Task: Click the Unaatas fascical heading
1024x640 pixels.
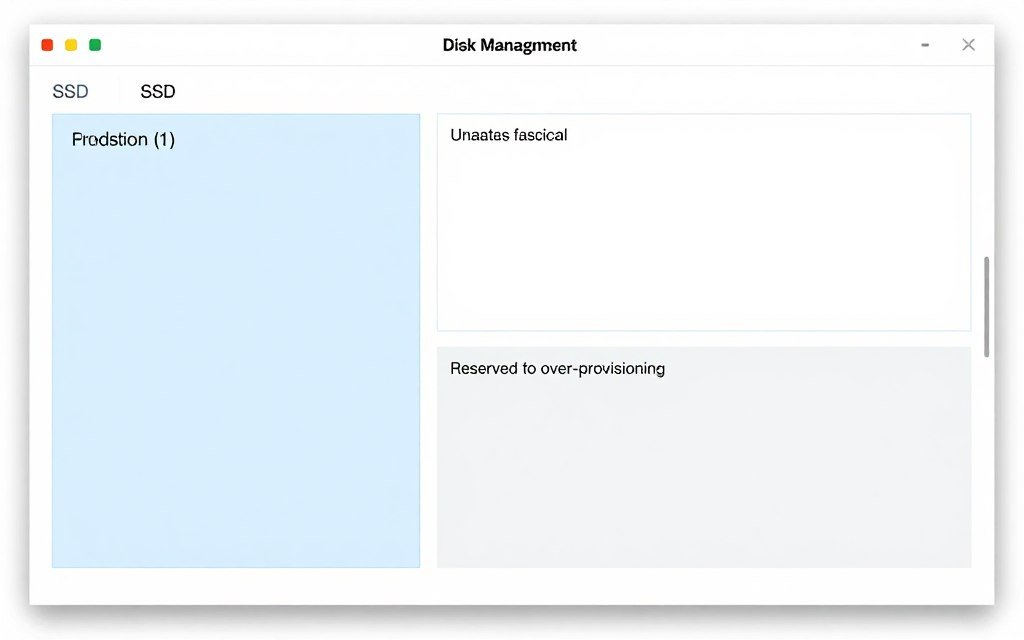Action: pos(509,134)
